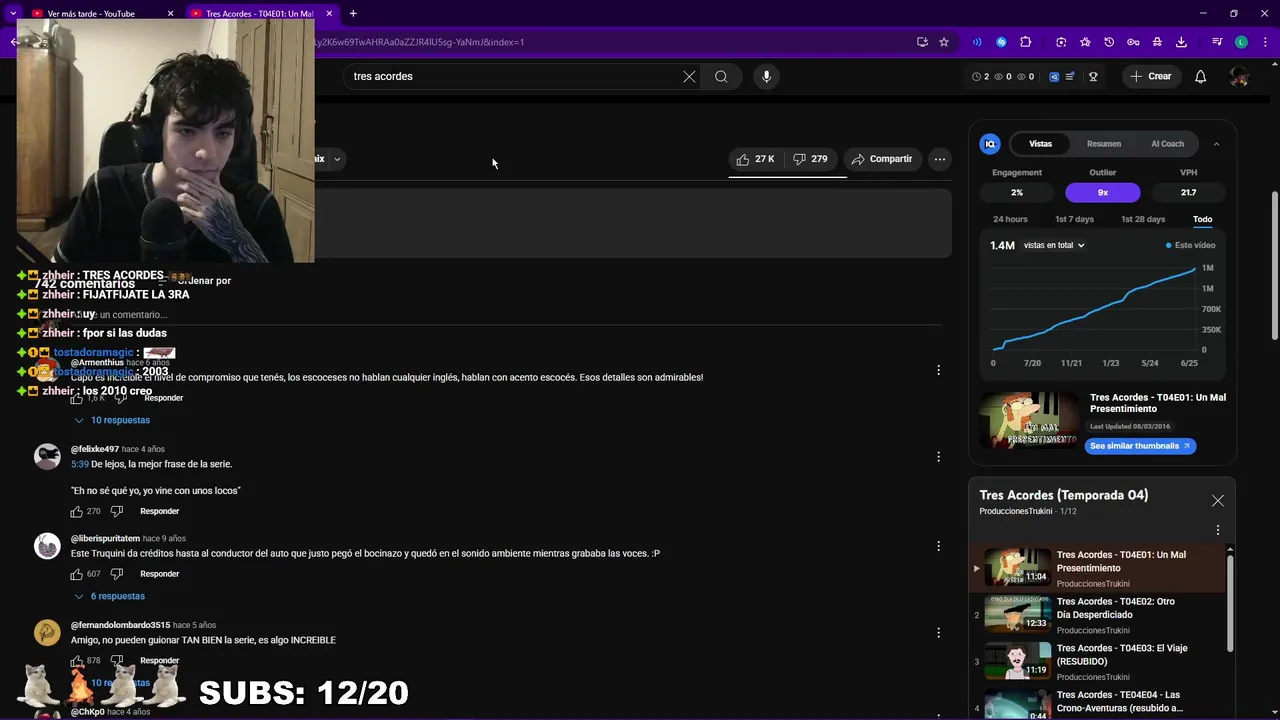The image size is (1280, 720).
Task: Select the Todo time range
Action: pyautogui.click(x=1202, y=219)
